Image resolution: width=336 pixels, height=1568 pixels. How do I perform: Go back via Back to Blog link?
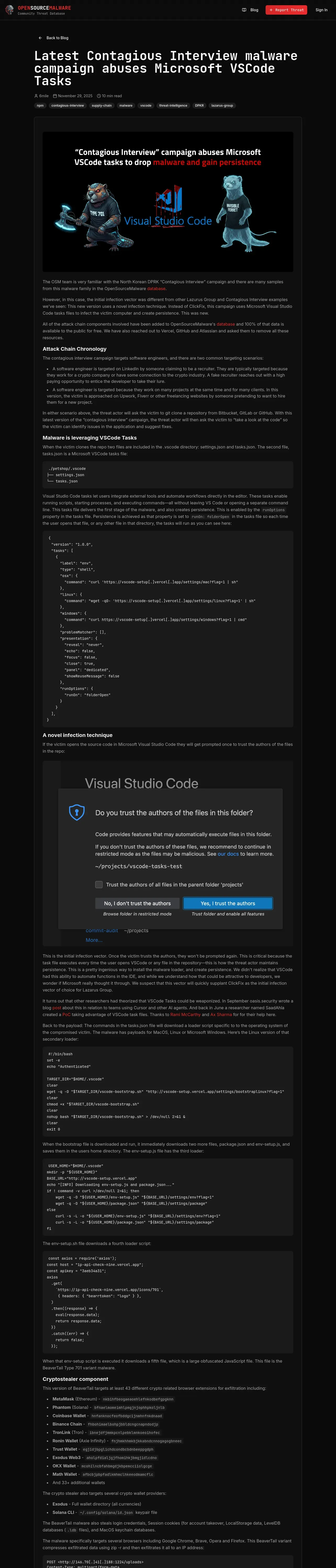tap(54, 38)
